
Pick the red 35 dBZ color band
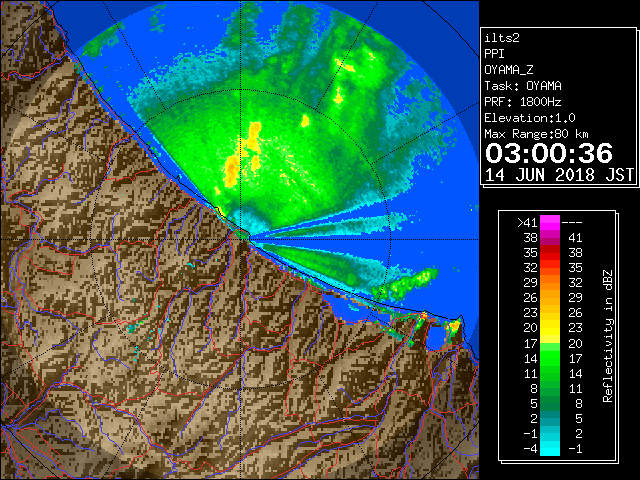click(550, 253)
